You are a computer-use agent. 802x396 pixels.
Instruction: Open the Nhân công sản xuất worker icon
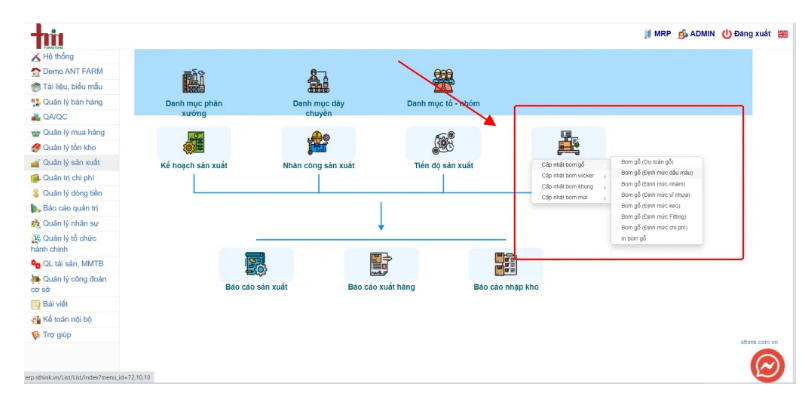pos(318,143)
